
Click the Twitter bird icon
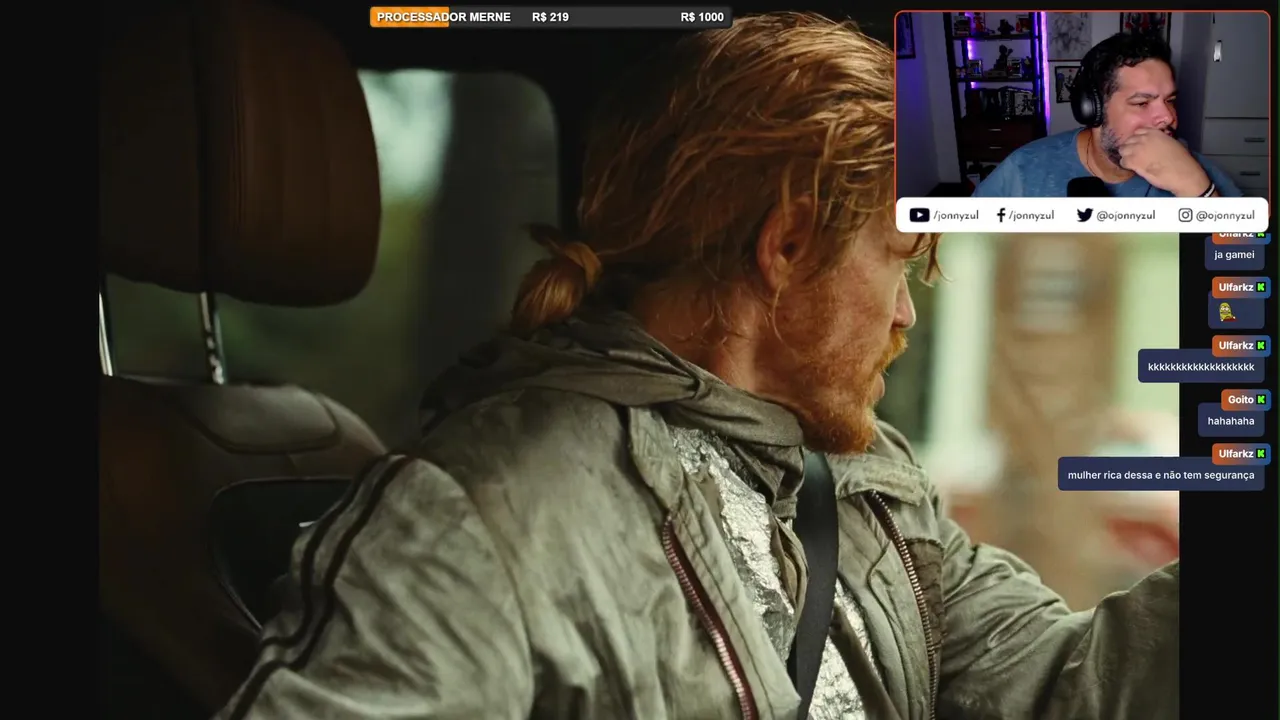[x=1084, y=215]
